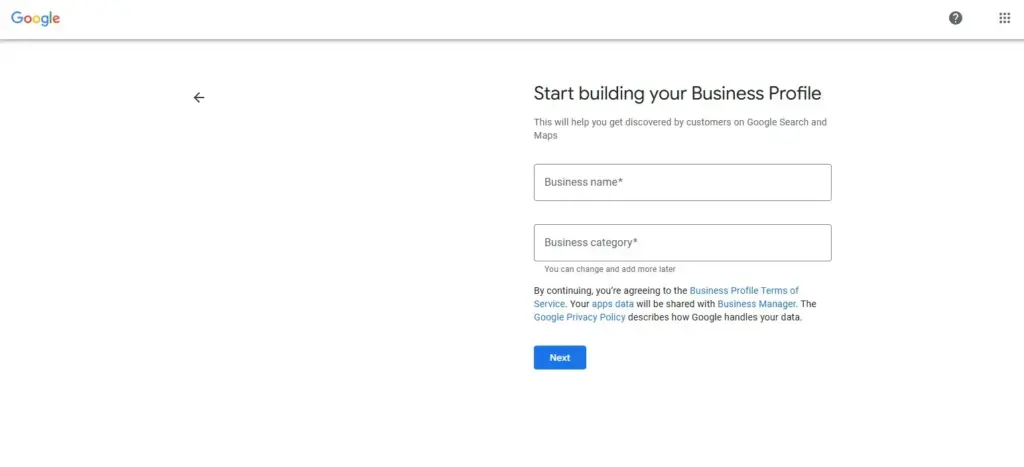Go back using the left arrow
This screenshot has width=1024, height=467.
[x=199, y=97]
